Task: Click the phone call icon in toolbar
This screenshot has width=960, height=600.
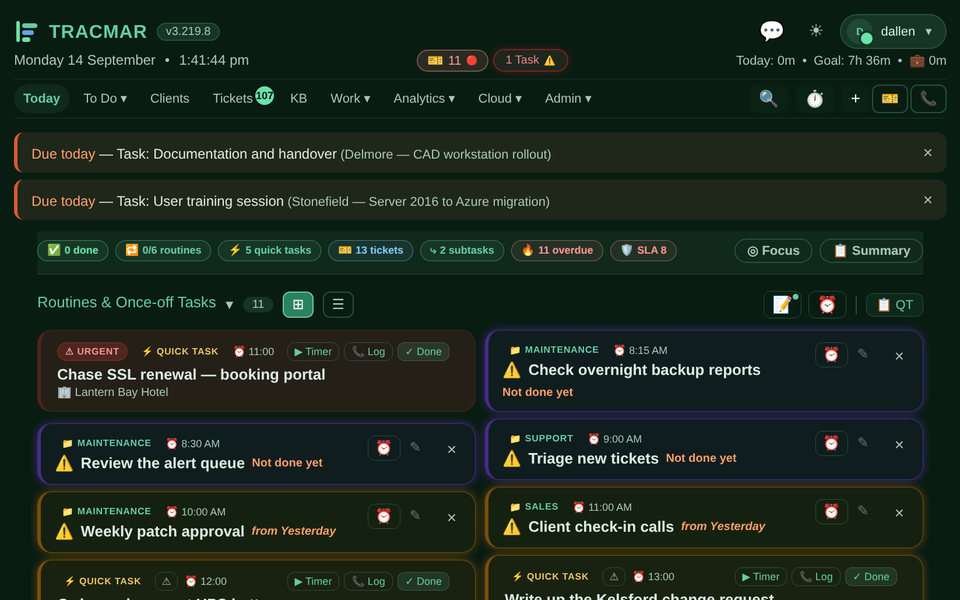Action: [928, 99]
